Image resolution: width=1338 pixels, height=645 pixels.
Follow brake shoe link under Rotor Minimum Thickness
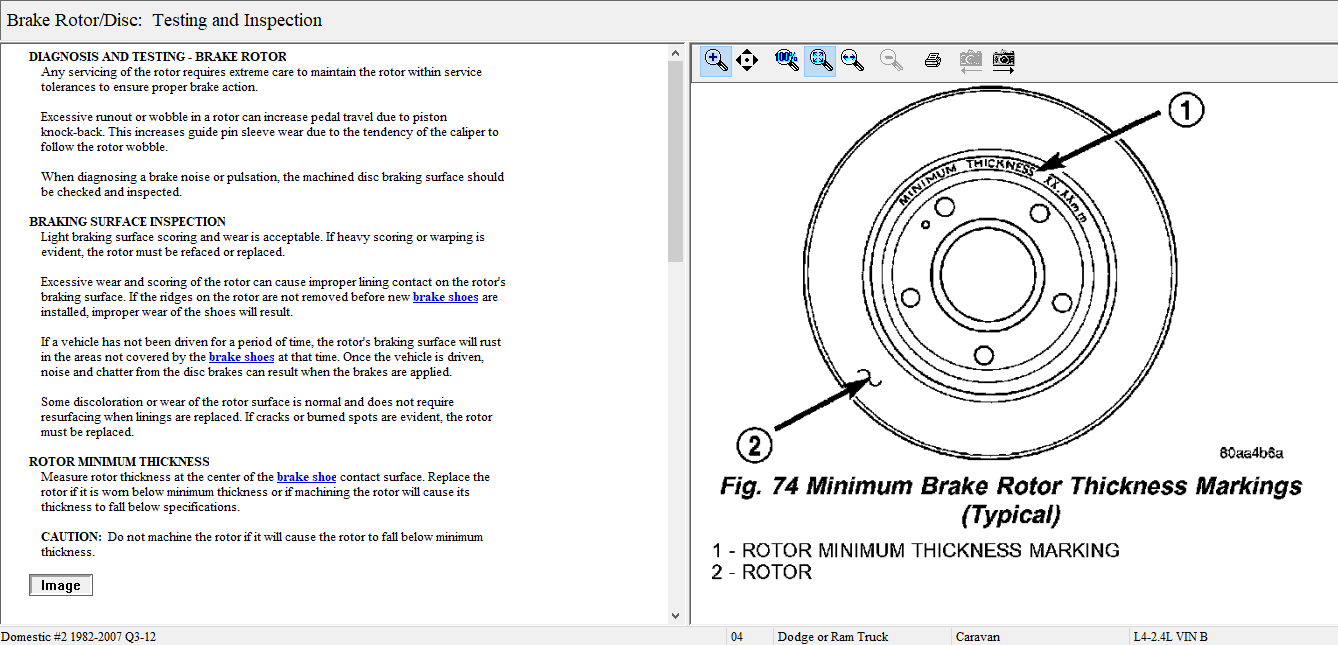(306, 477)
